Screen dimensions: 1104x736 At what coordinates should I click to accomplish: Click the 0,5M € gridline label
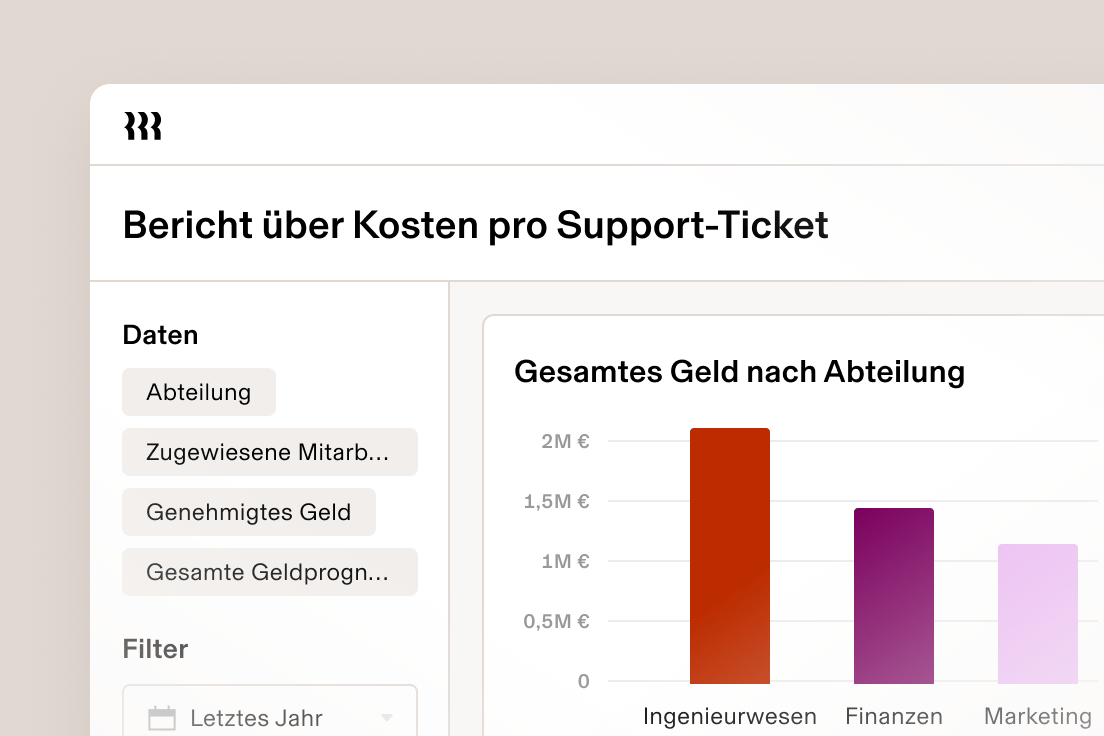pyautogui.click(x=557, y=620)
